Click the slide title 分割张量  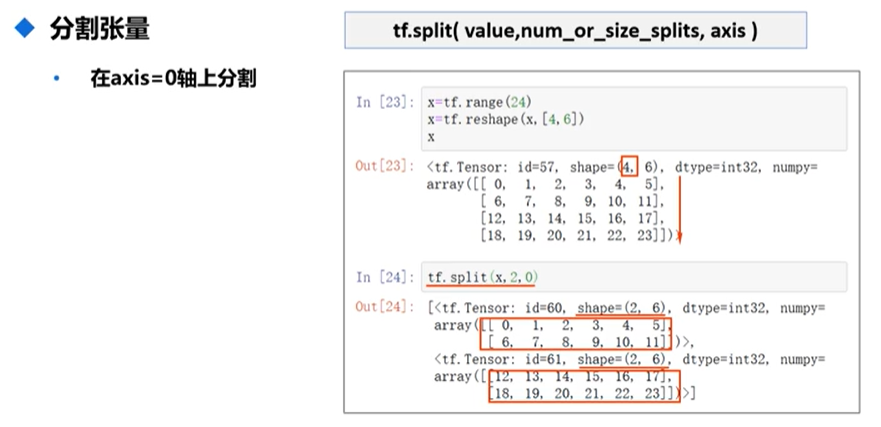[99, 29]
